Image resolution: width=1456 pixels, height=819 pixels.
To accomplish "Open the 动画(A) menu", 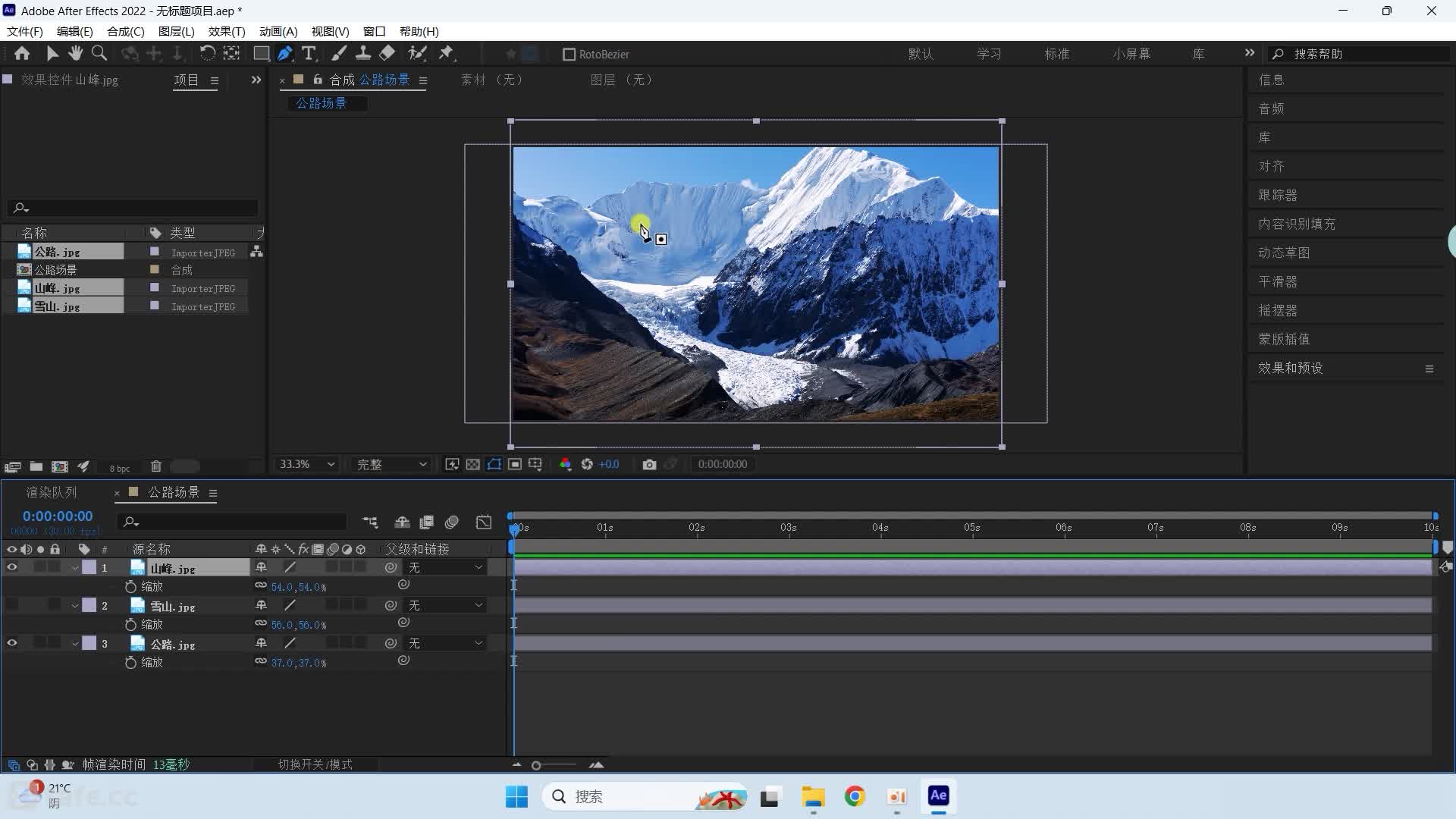I will (278, 32).
